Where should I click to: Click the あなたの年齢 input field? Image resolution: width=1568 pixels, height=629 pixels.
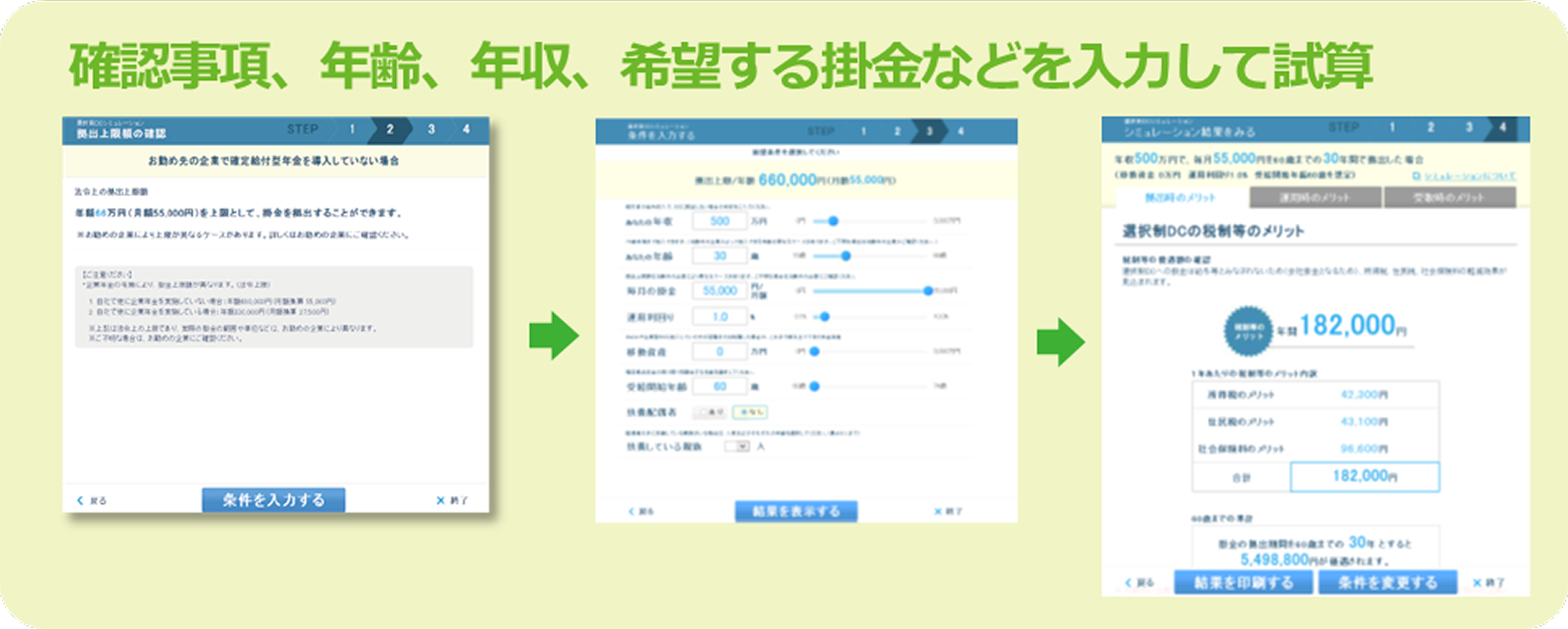tap(719, 256)
